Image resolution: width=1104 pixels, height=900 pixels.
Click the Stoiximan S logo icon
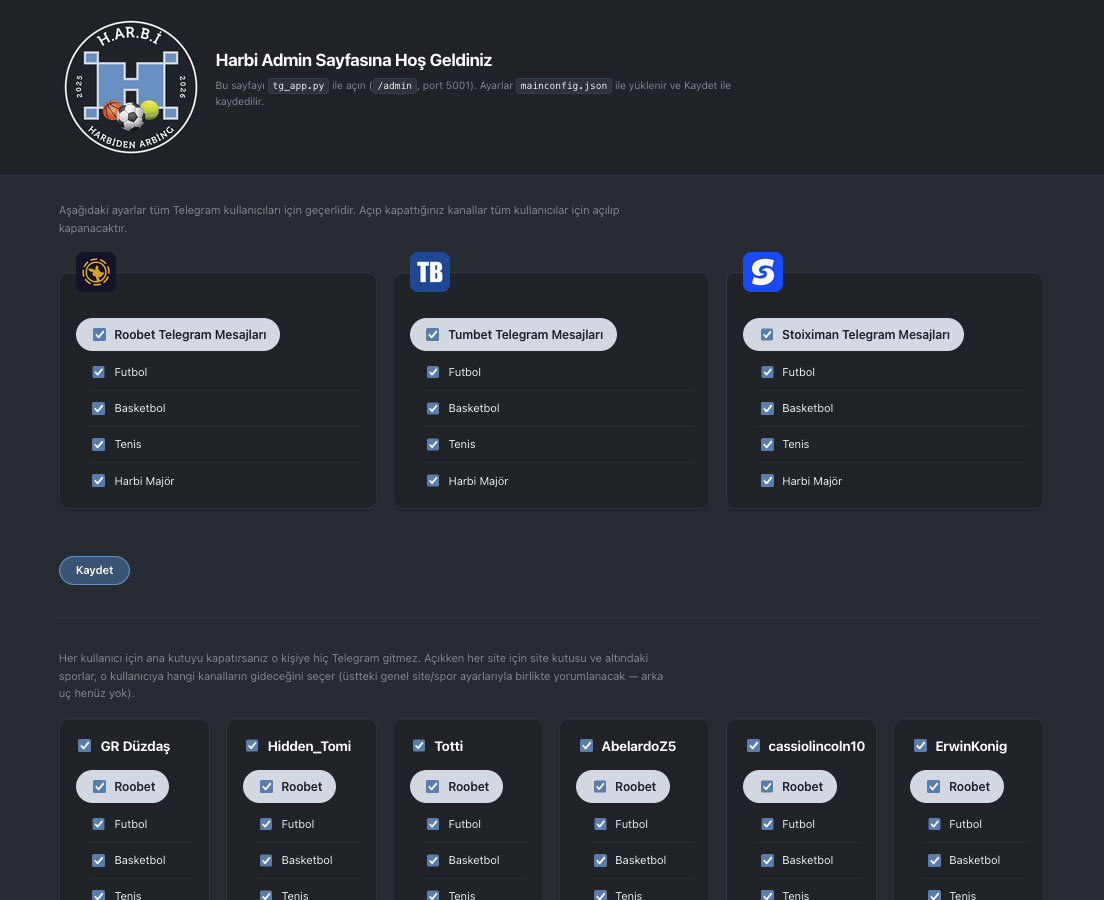tap(763, 272)
